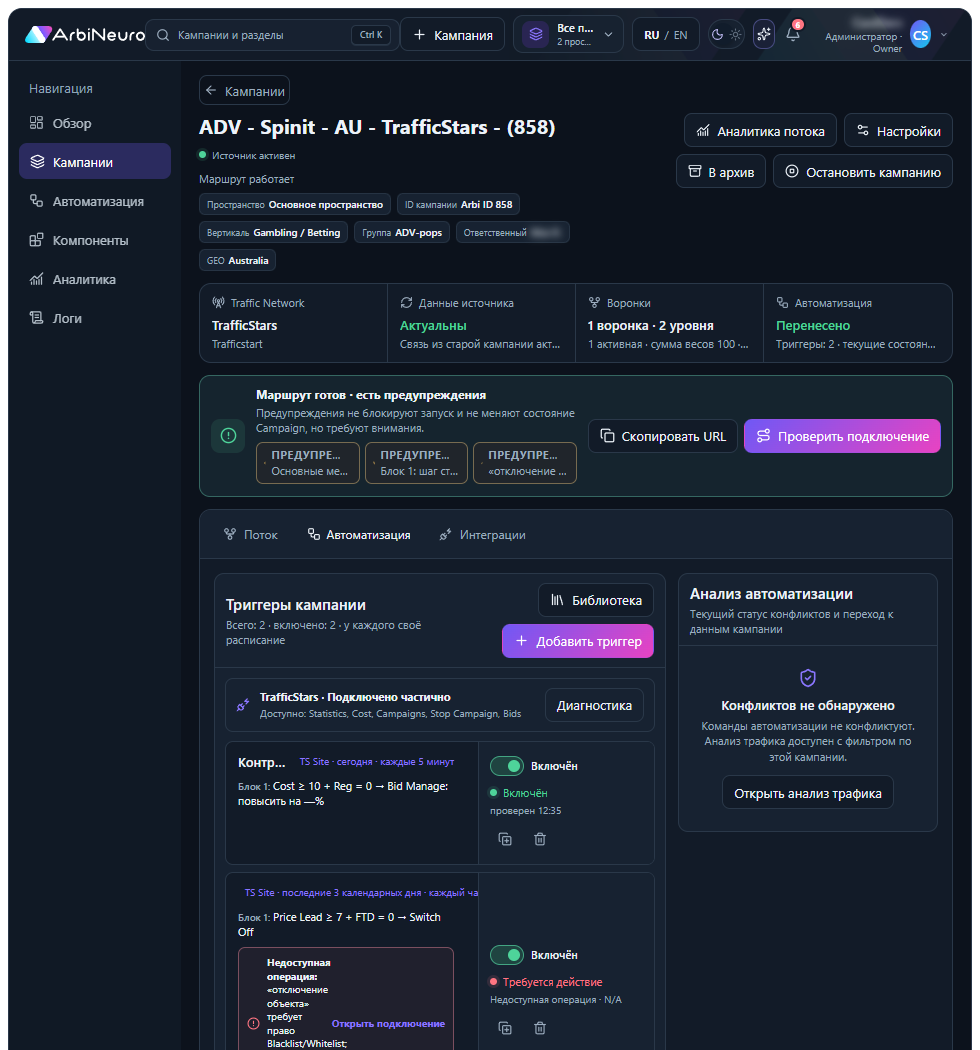
Task: Expand the workspace selector dropdown
Action: point(568,34)
